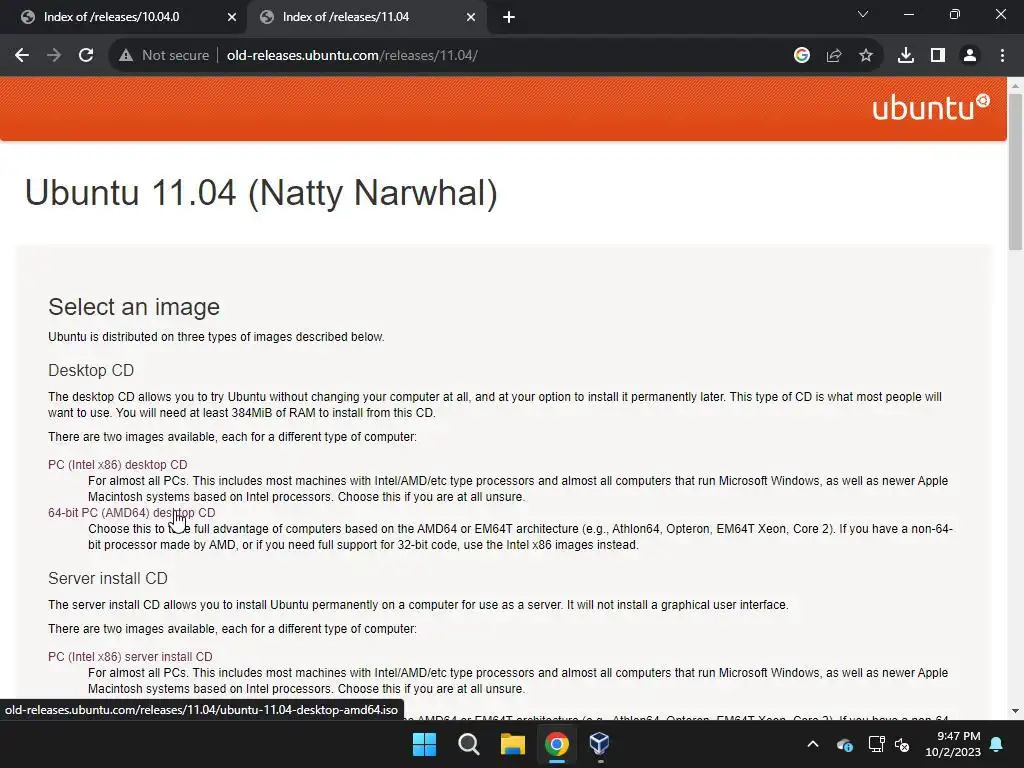Image resolution: width=1024 pixels, height=768 pixels.
Task: Open Chrome three-dot menu
Action: coord(1002,56)
